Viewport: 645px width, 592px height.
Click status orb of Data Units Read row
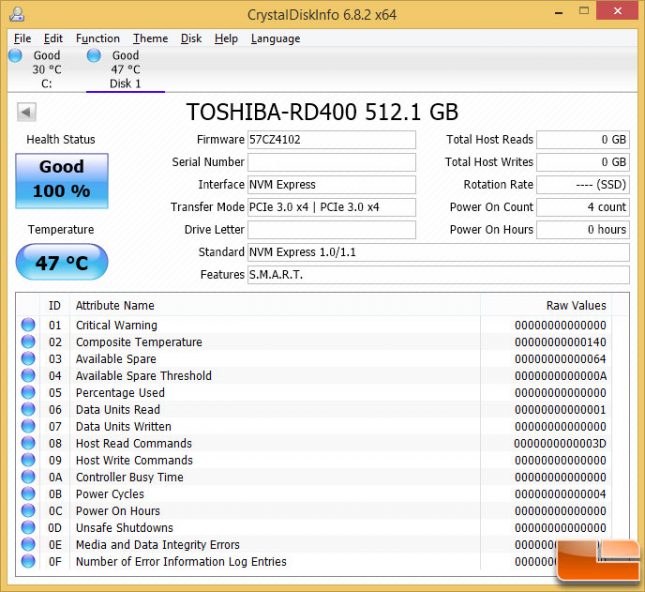coord(28,409)
